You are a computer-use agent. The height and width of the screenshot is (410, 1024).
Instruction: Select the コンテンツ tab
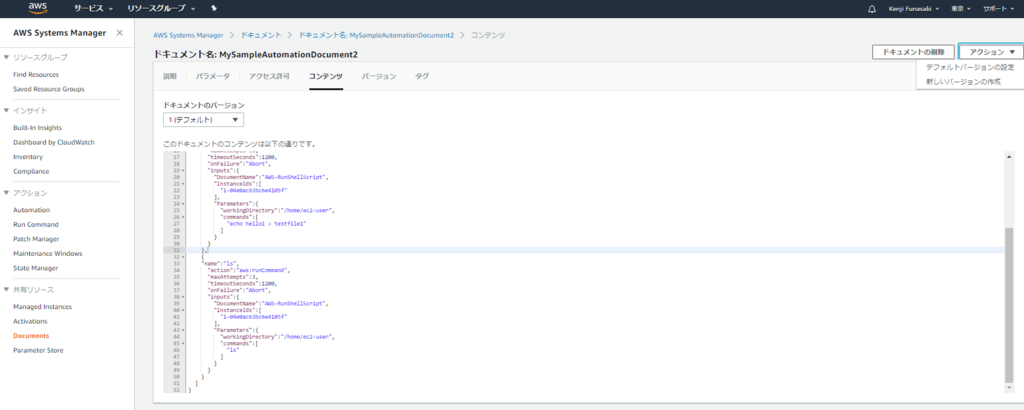(326, 76)
